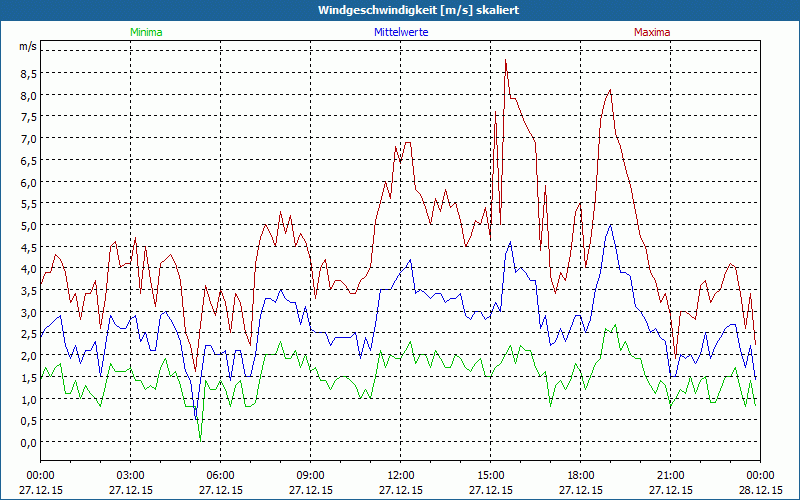The image size is (800, 500).
Task: Click the 3,5 y-axis value
Action: pos(29,291)
